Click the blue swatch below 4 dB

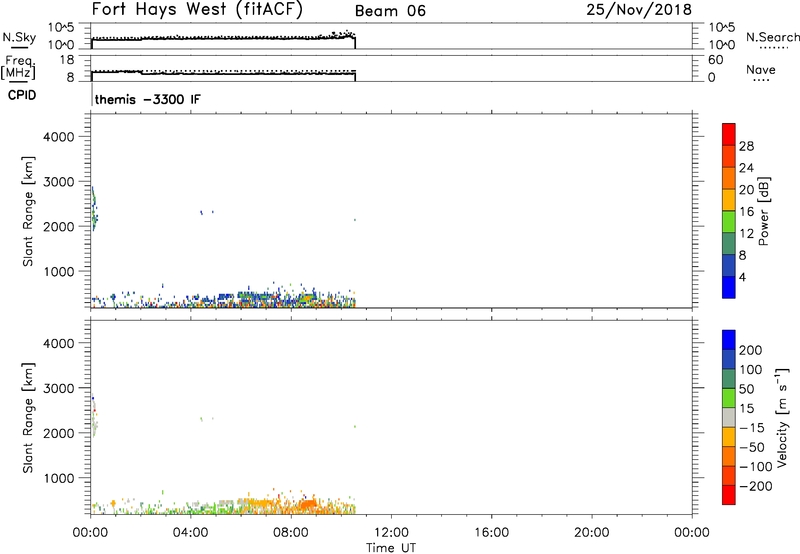pyautogui.click(x=729, y=287)
